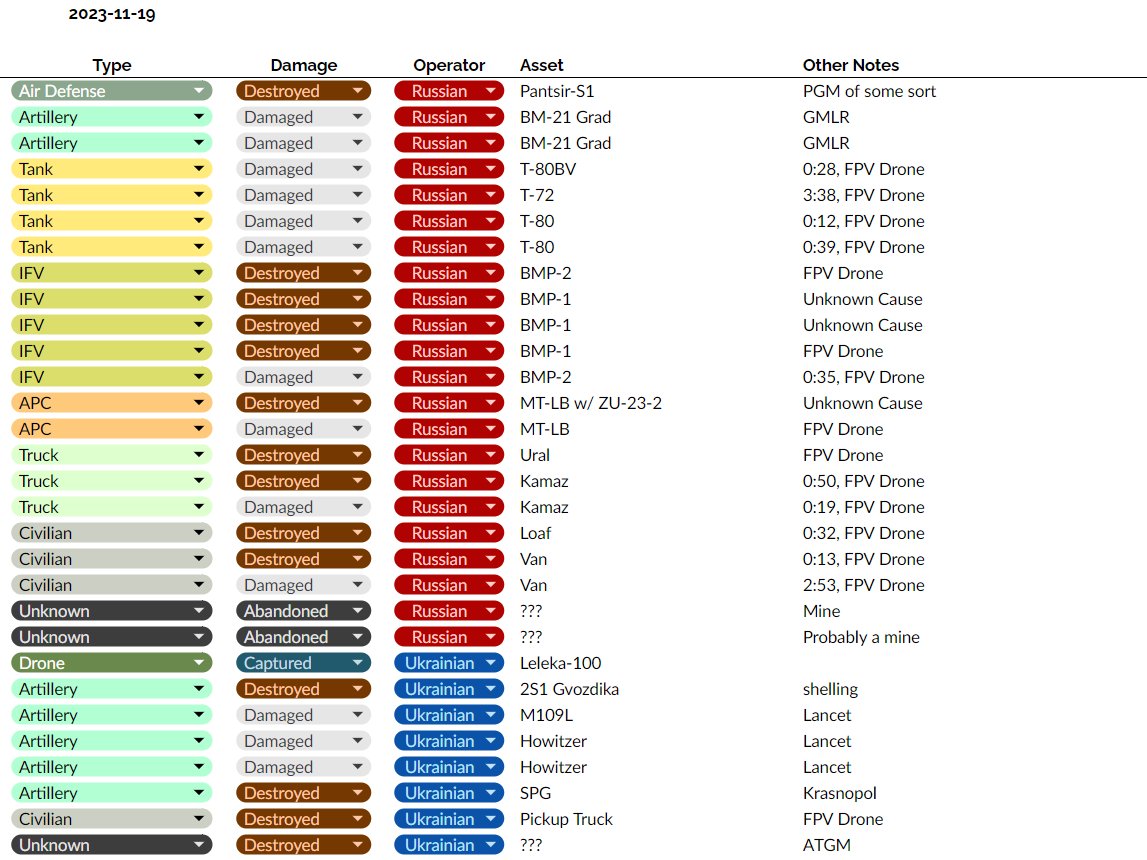Open Unknown type dropdown in ATGM row

pos(111,845)
